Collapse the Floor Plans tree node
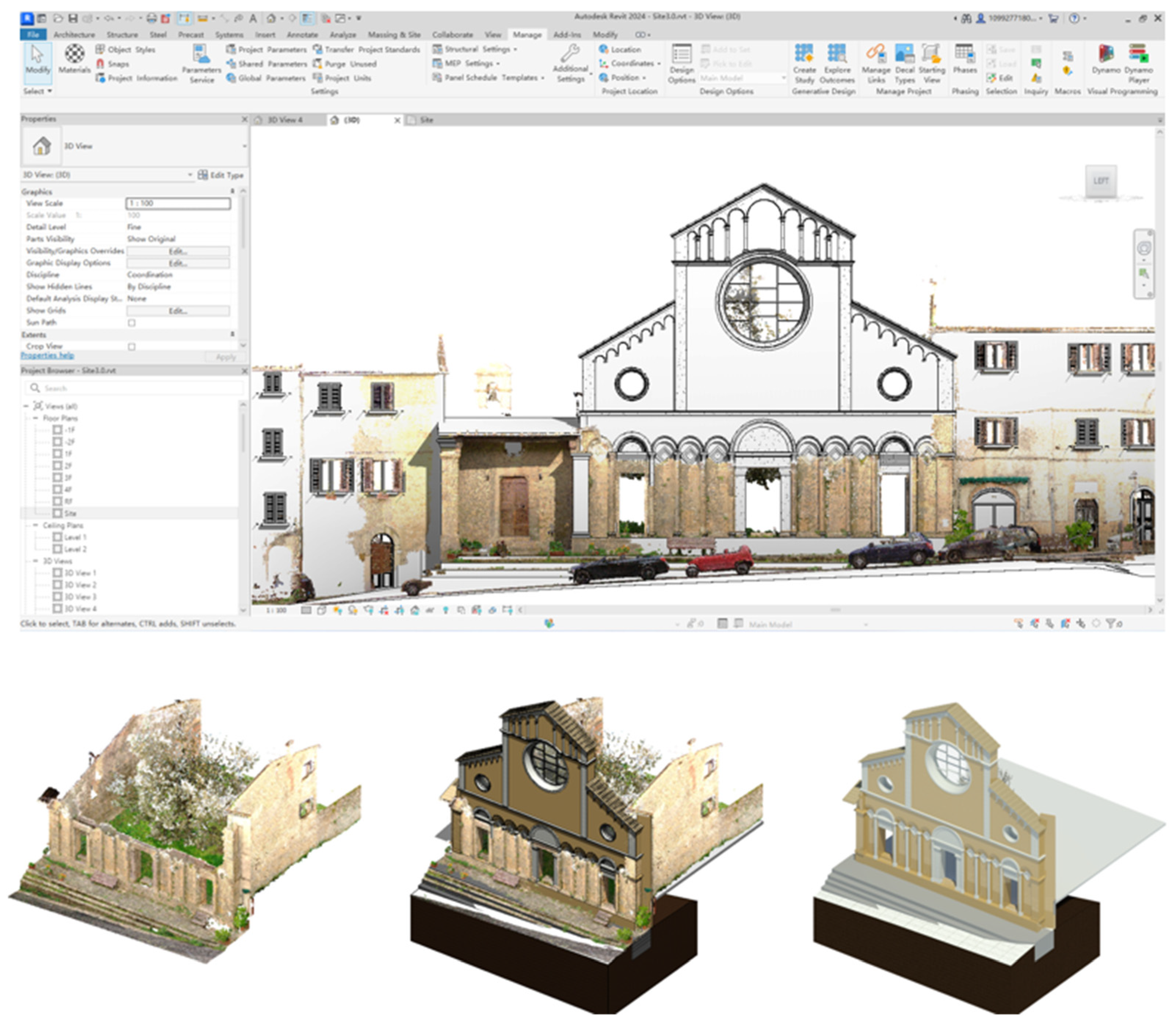 tap(36, 418)
